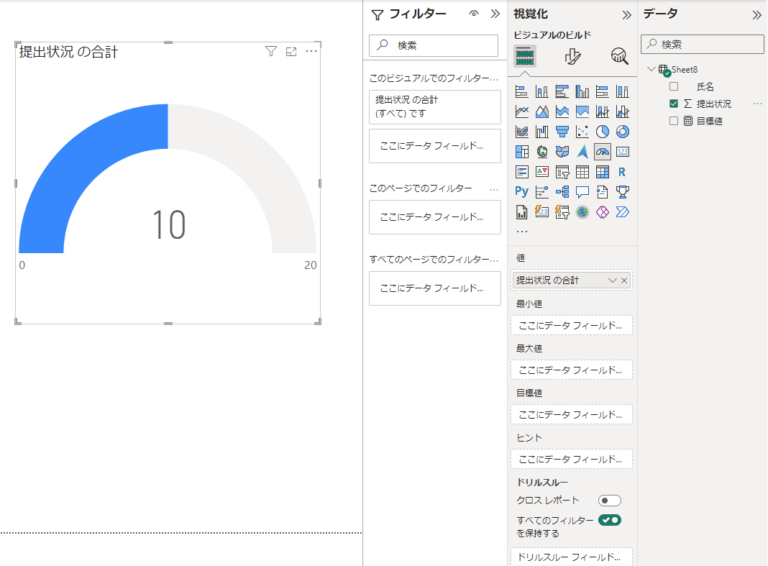Pick the funnel chart visual

[562, 131]
